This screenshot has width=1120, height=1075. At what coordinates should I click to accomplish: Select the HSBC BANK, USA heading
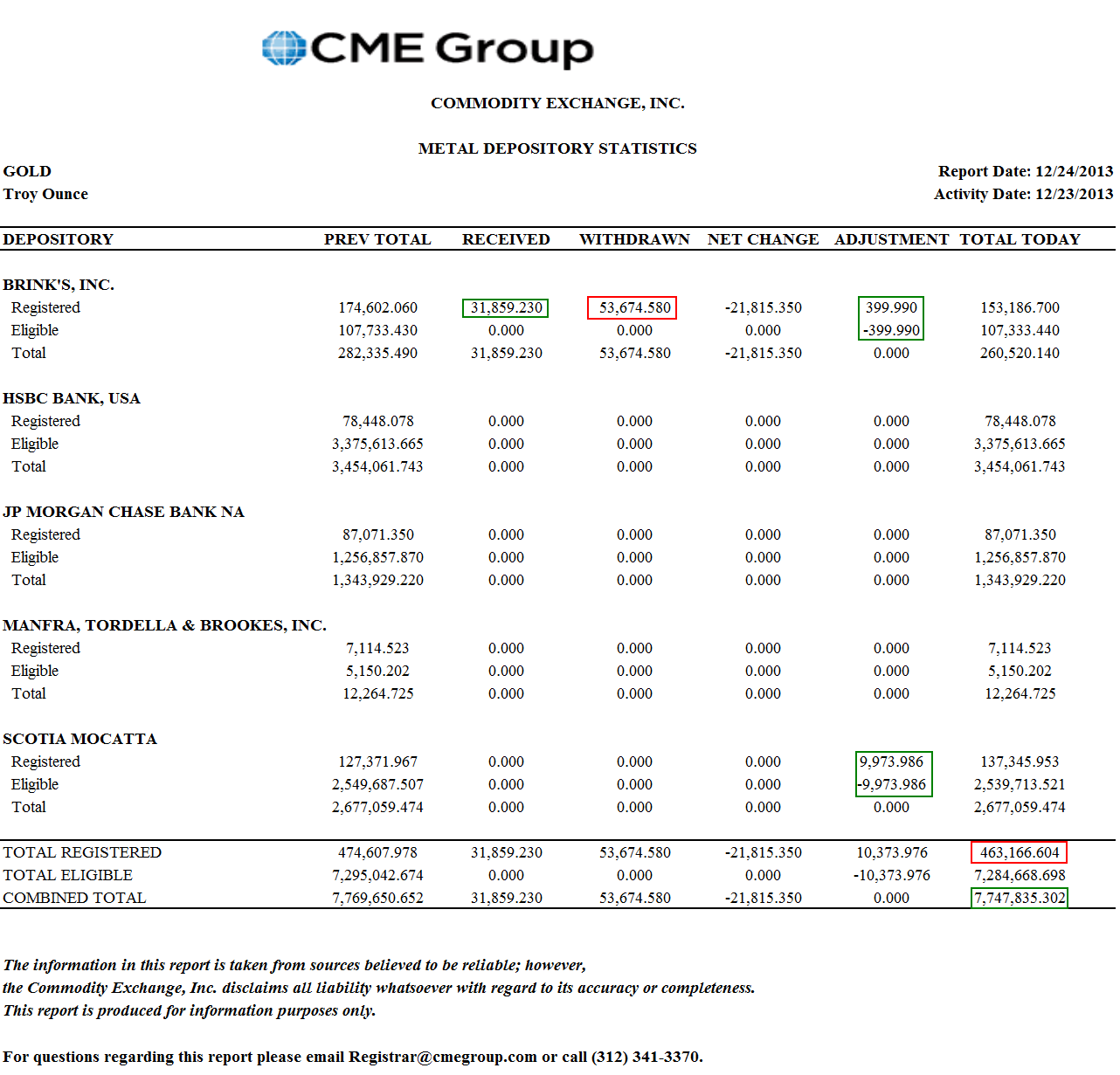(x=72, y=398)
